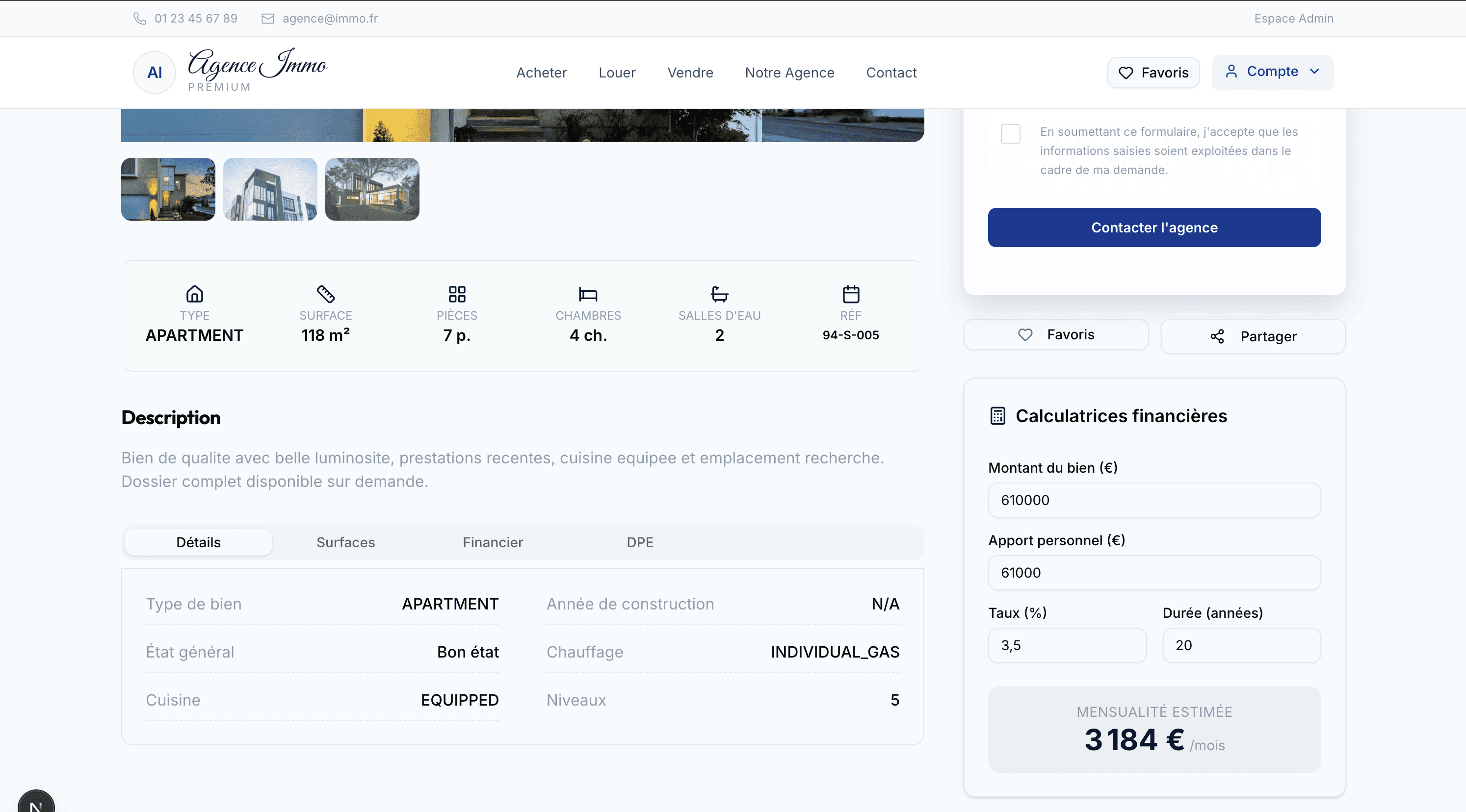Click the heart icon beside sidebar Favoris
Viewport: 1466px width, 812px height.
(x=1025, y=335)
